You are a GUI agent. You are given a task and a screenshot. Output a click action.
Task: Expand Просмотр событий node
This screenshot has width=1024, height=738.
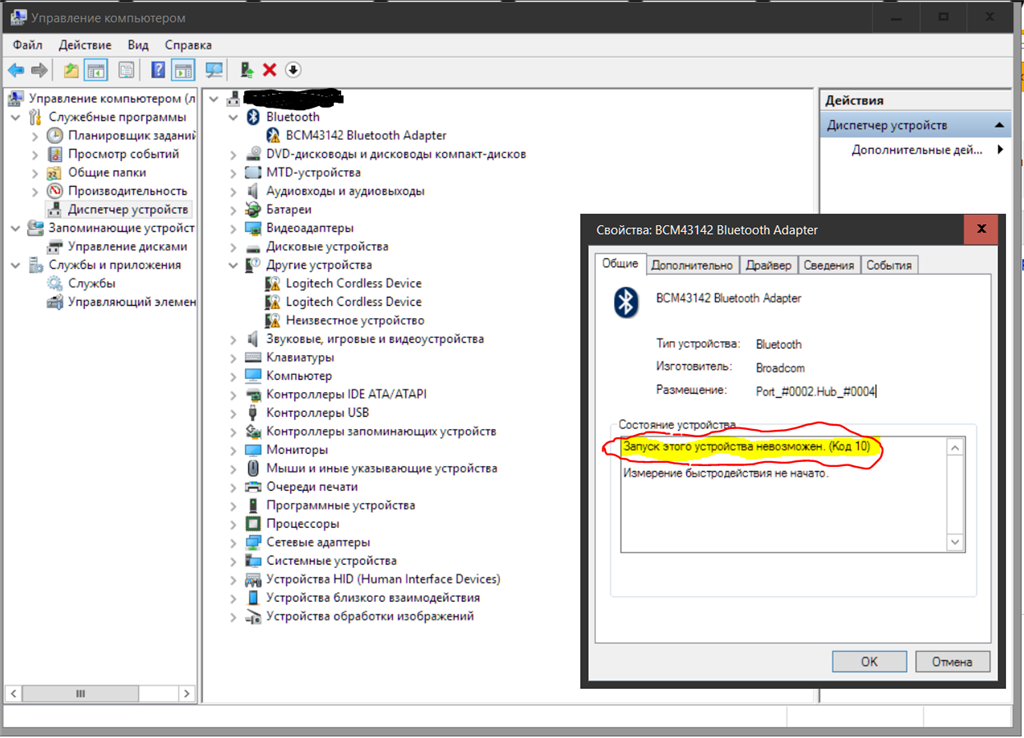pyautogui.click(x=35, y=155)
